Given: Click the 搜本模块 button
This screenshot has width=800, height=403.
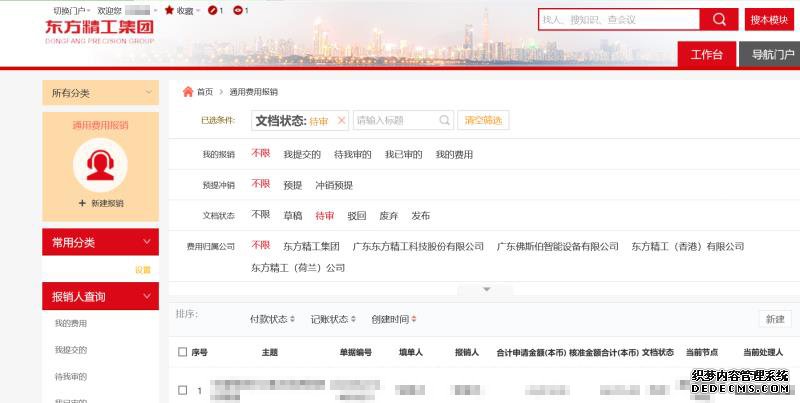Looking at the screenshot, I should pyautogui.click(x=769, y=19).
